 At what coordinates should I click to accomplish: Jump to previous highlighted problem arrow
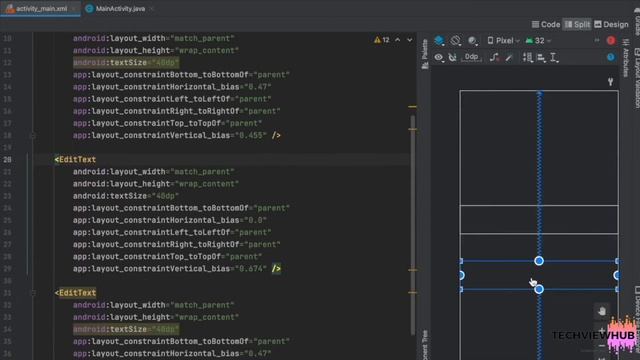pyautogui.click(x=398, y=40)
